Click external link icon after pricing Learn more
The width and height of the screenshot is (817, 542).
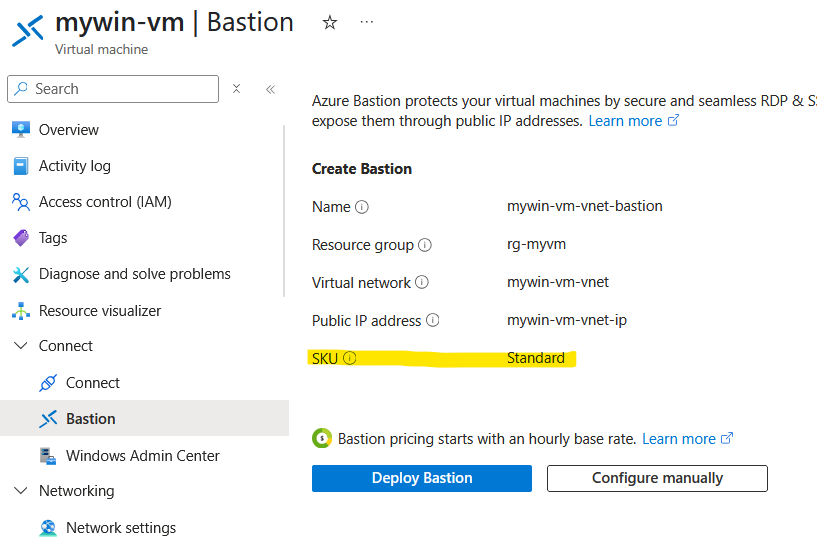tap(727, 438)
